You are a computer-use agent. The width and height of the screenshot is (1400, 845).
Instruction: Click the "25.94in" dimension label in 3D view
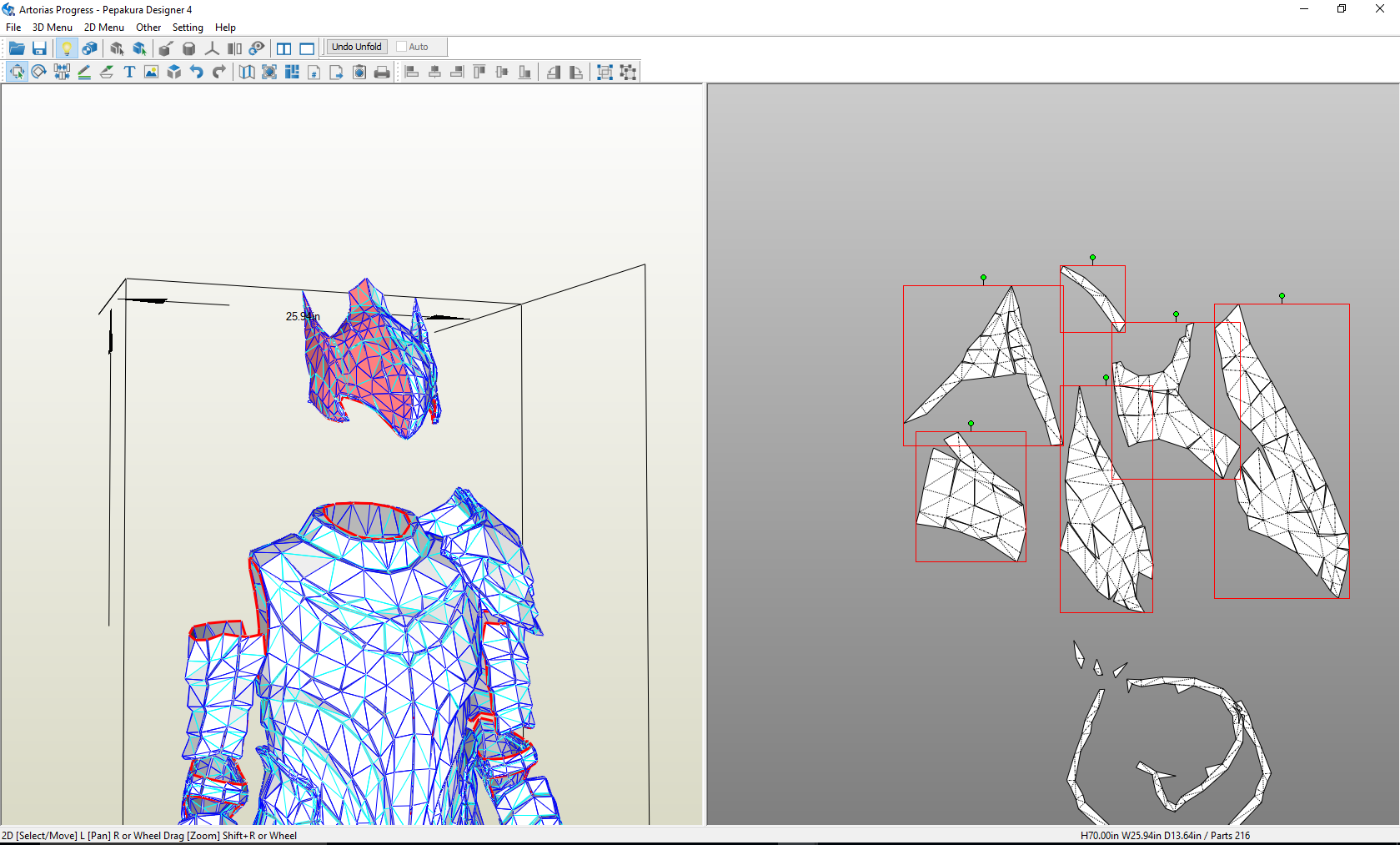click(x=303, y=316)
